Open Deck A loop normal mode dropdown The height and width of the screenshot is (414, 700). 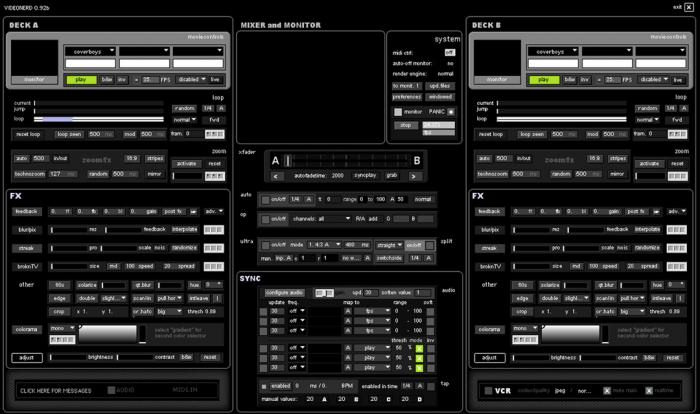pyautogui.click(x=185, y=120)
